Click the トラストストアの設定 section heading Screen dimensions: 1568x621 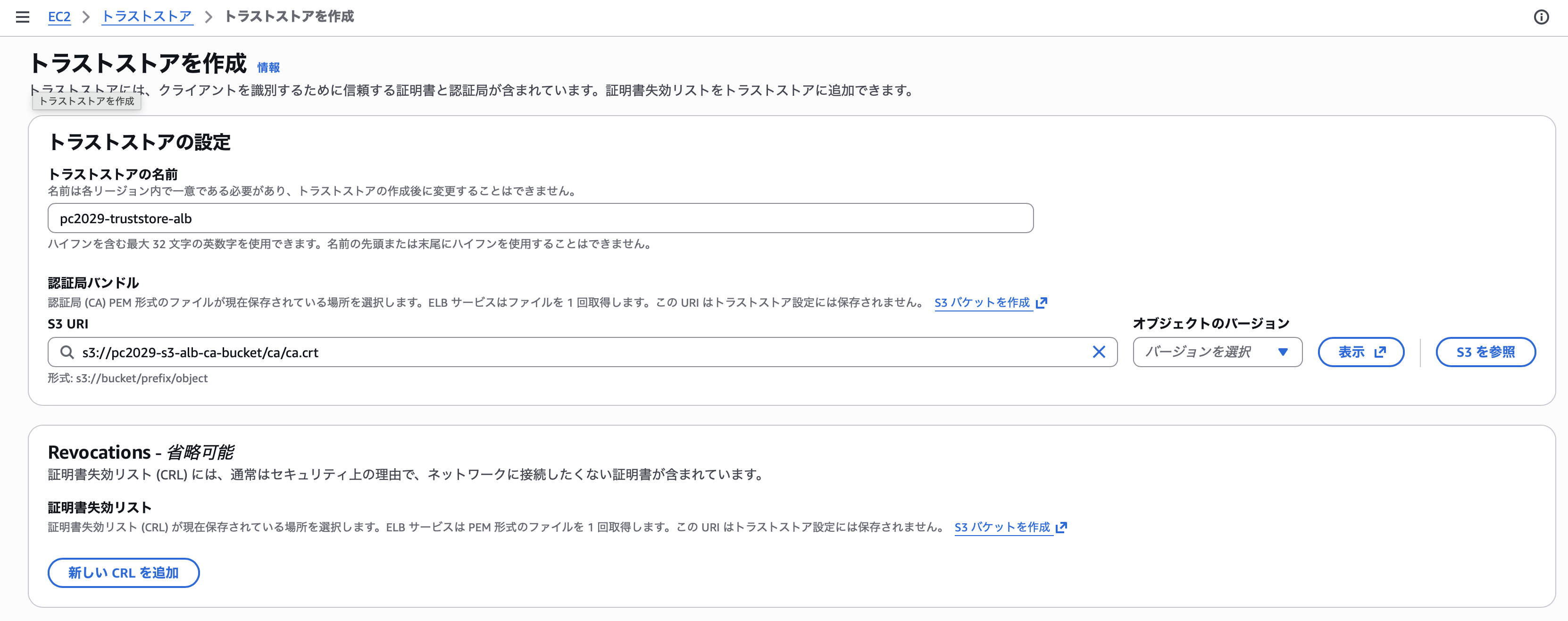click(x=139, y=143)
